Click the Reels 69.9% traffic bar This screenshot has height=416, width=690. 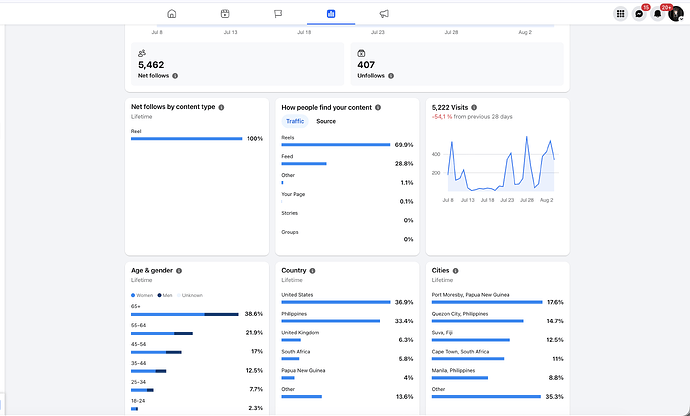click(336, 145)
